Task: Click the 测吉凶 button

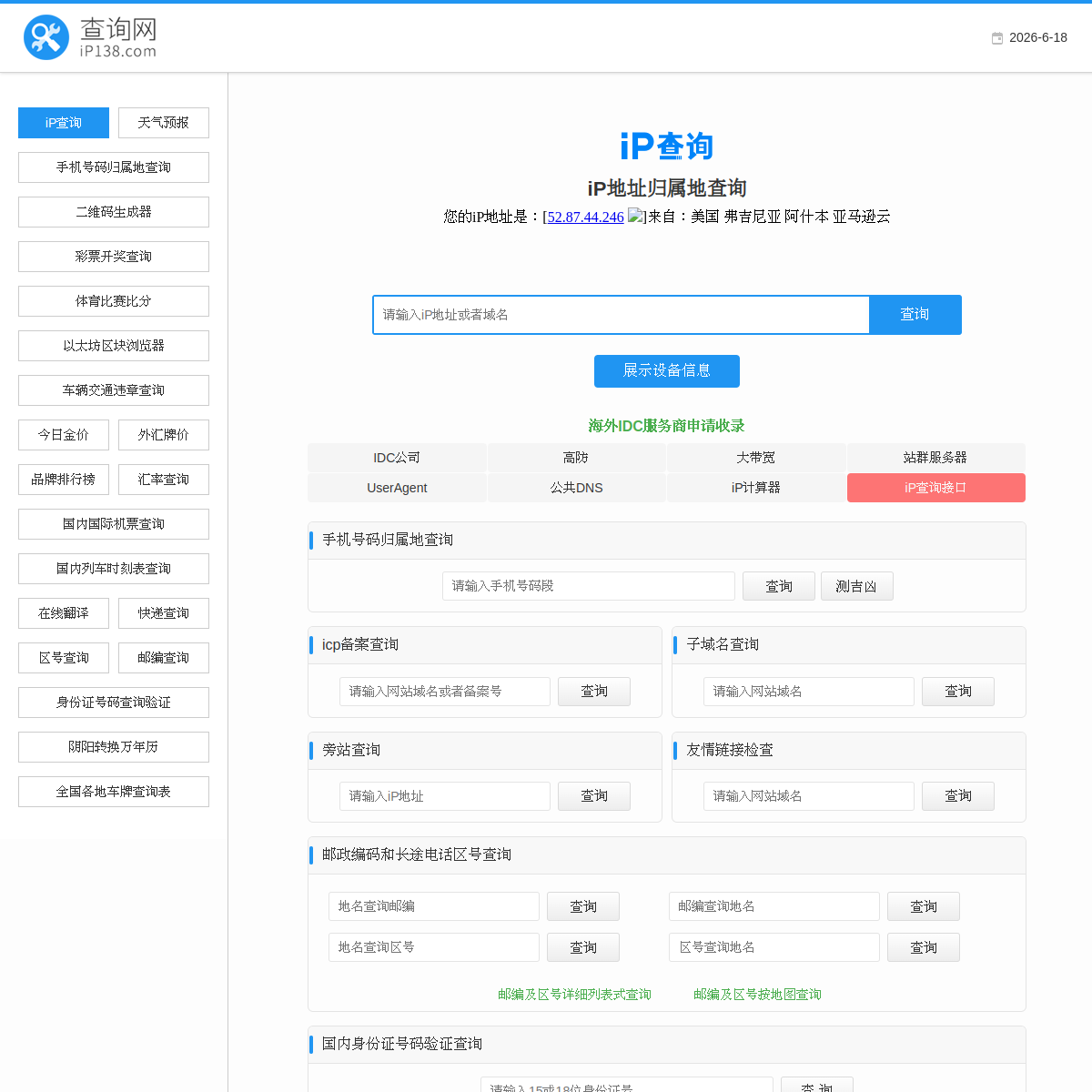Action: pos(857,586)
